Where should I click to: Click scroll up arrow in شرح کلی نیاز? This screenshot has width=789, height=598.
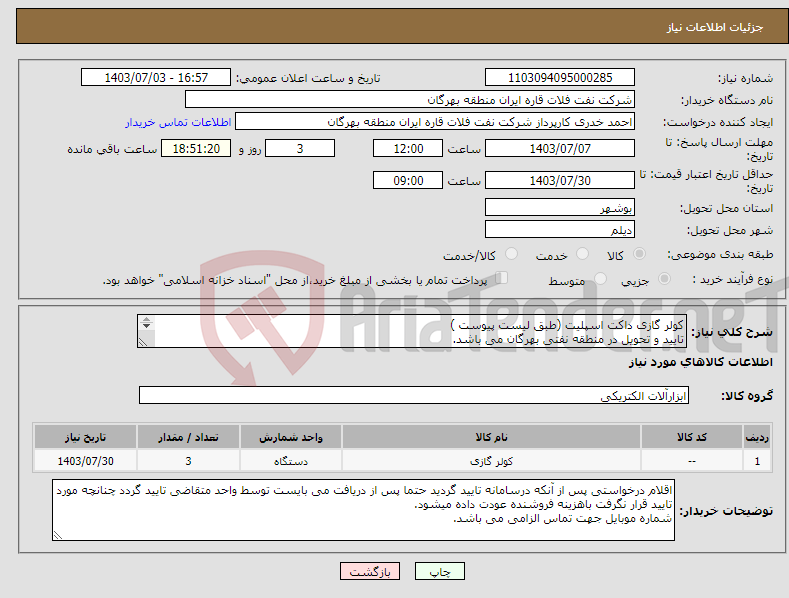pos(146,319)
